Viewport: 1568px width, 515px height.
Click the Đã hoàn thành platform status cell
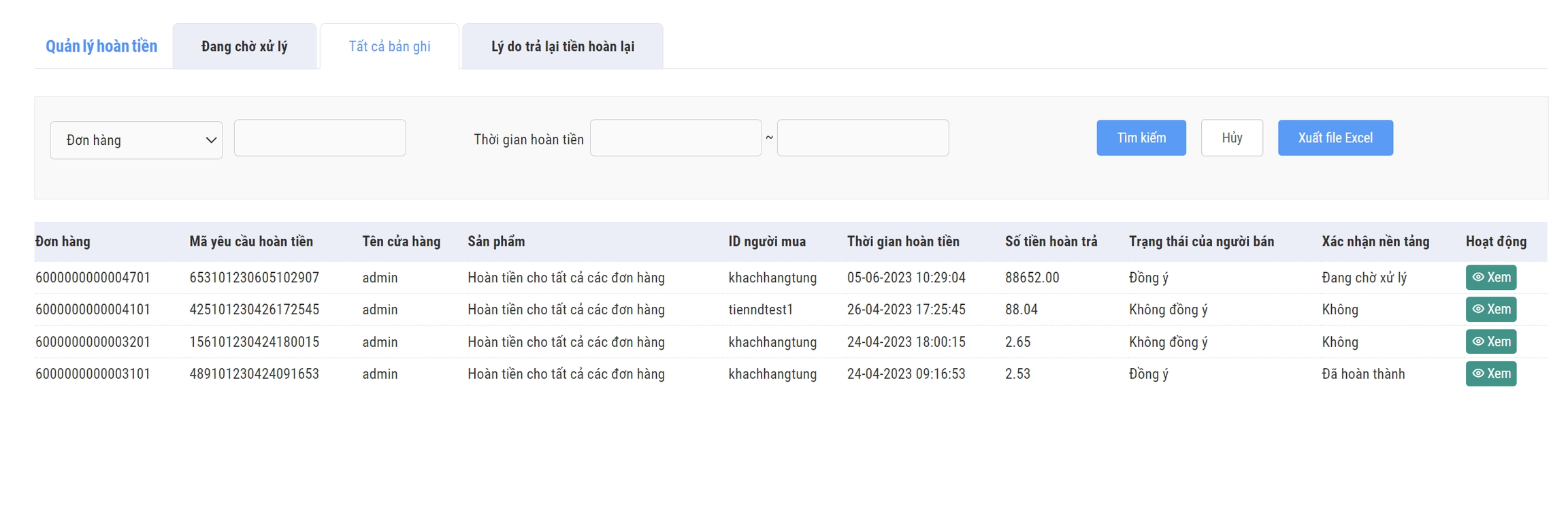(x=1362, y=374)
